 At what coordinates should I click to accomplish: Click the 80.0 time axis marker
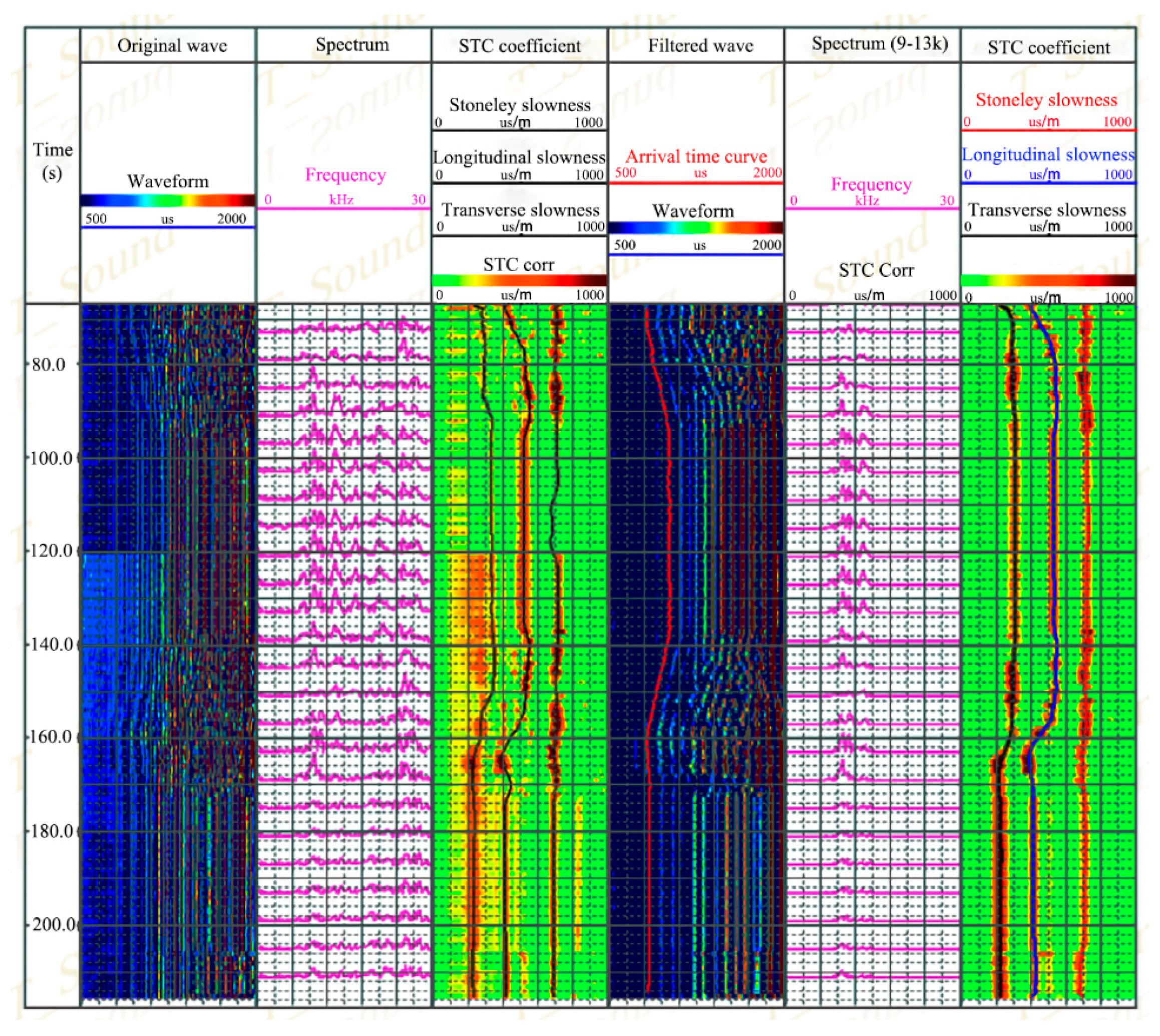tap(49, 364)
